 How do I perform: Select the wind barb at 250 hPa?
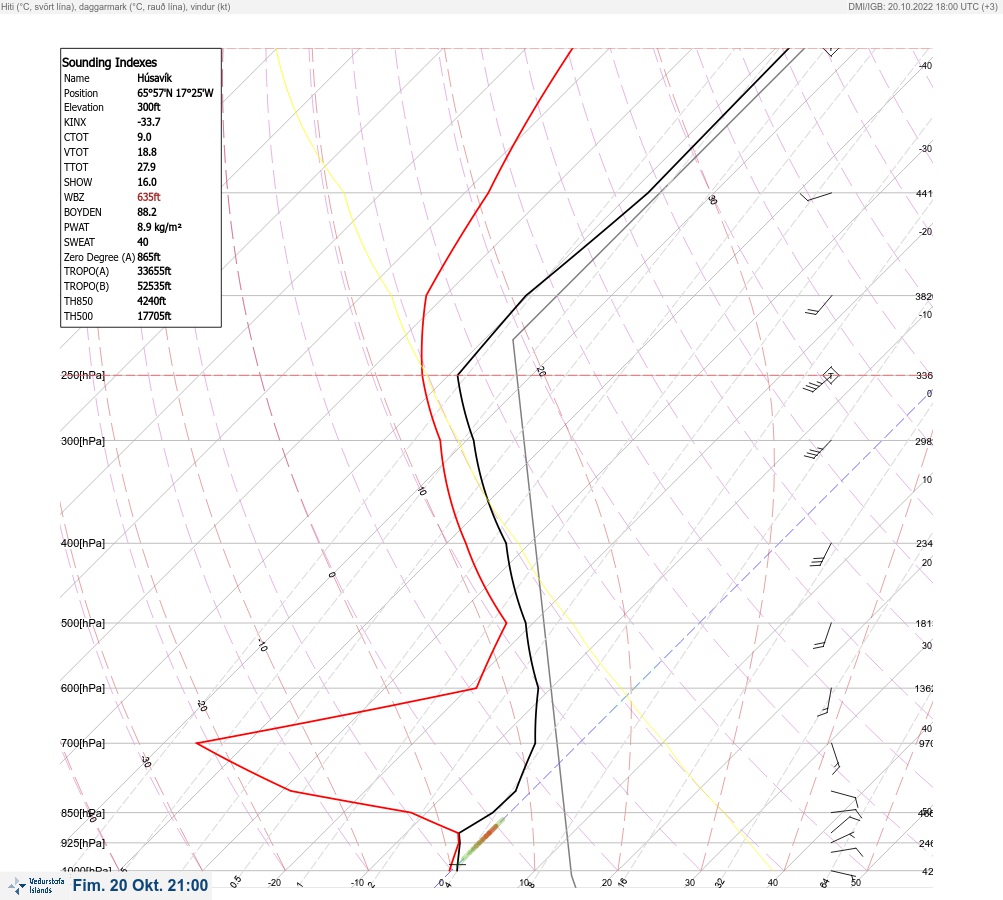pos(821,380)
